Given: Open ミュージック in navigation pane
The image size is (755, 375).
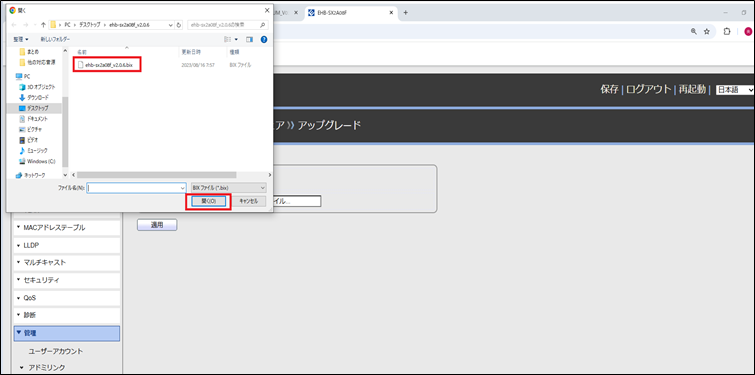Looking at the screenshot, I should (33, 150).
